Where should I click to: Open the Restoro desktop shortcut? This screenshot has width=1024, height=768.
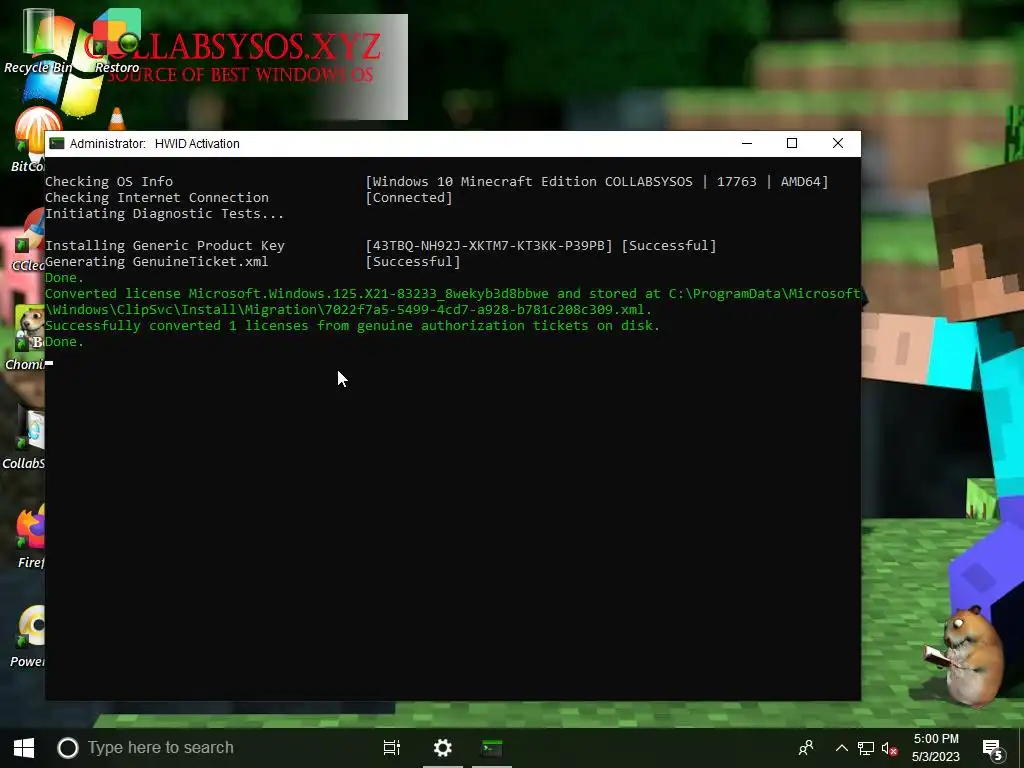(117, 40)
